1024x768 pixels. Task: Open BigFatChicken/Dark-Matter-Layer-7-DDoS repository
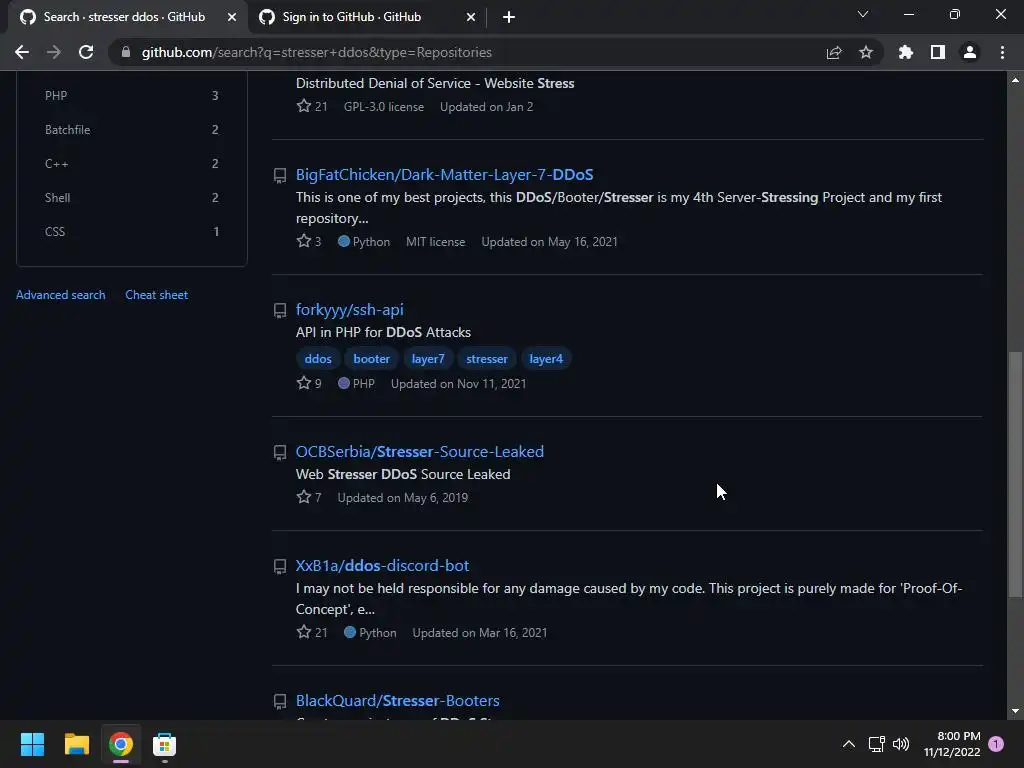(x=444, y=174)
